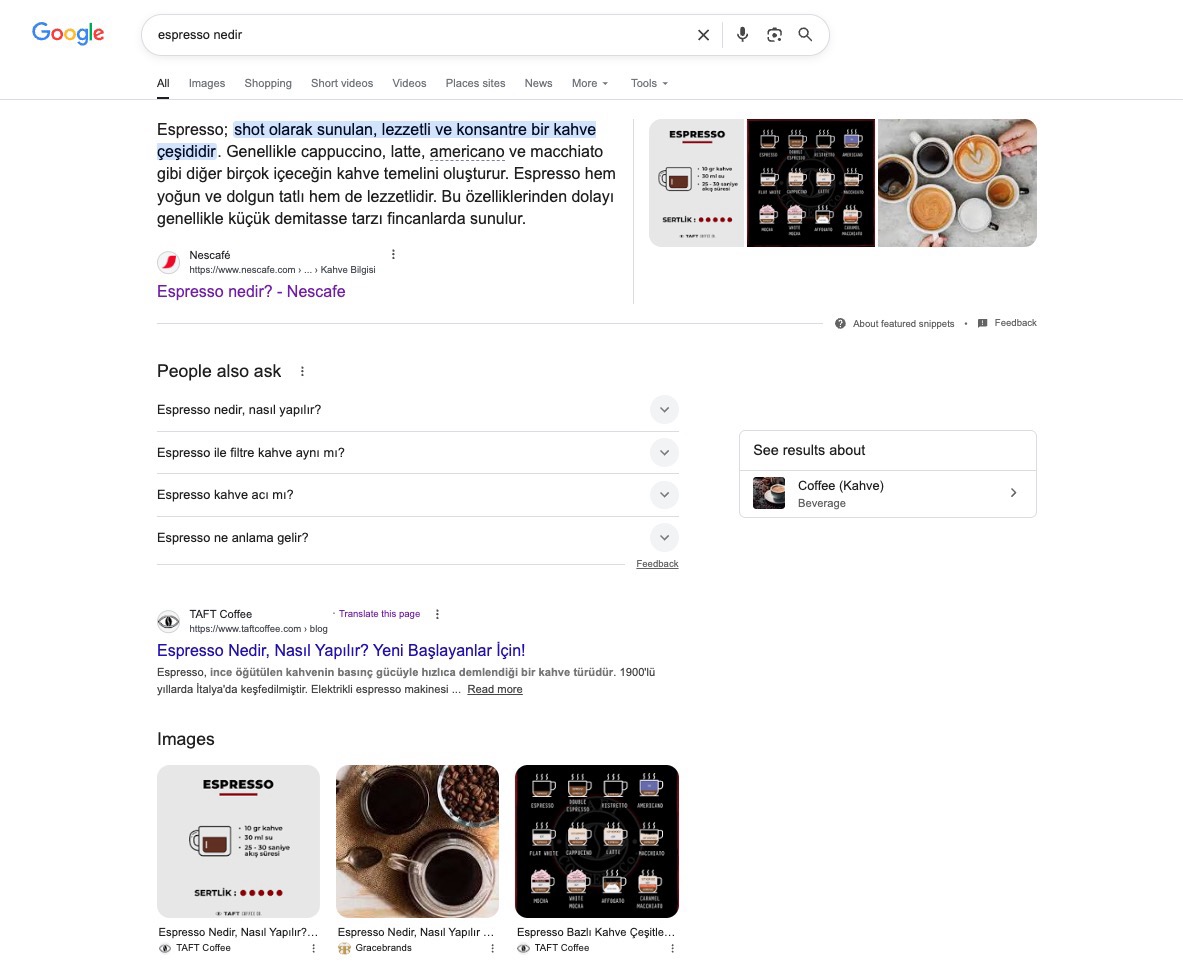Open three-dot menu next to TAFT Coffee result
The width and height of the screenshot is (1183, 972).
pos(438,614)
